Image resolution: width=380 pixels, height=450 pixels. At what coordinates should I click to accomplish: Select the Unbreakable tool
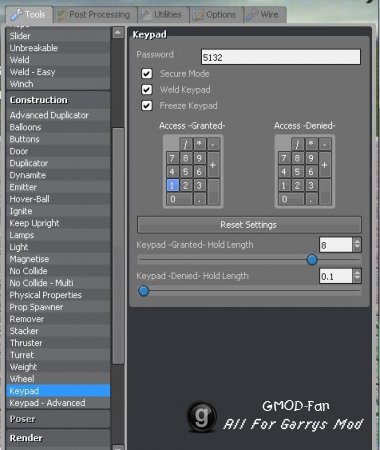point(58,48)
